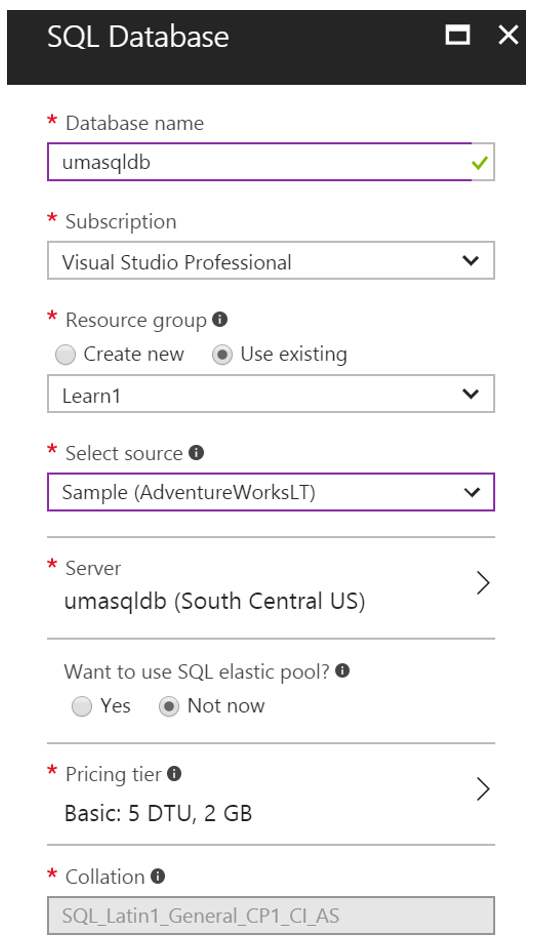Image resolution: width=534 pixels, height=948 pixels.
Task: Choose Yes for SQL elastic pool
Action: [82, 706]
